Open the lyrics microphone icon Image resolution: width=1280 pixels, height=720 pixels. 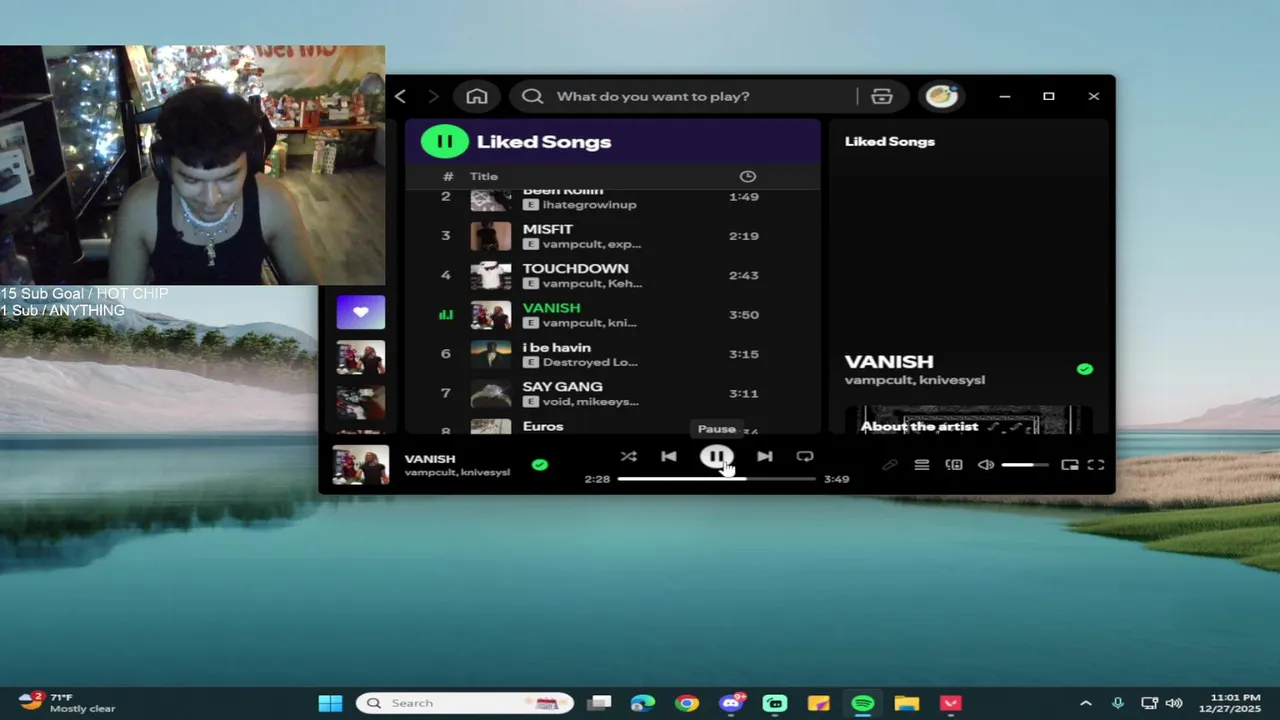pyautogui.click(x=889, y=465)
